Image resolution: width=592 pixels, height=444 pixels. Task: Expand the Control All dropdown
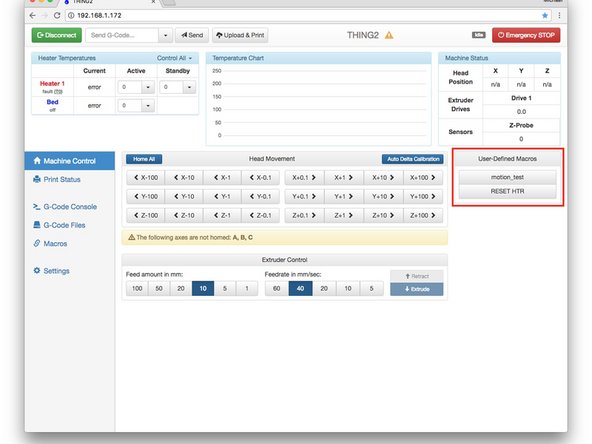point(174,58)
